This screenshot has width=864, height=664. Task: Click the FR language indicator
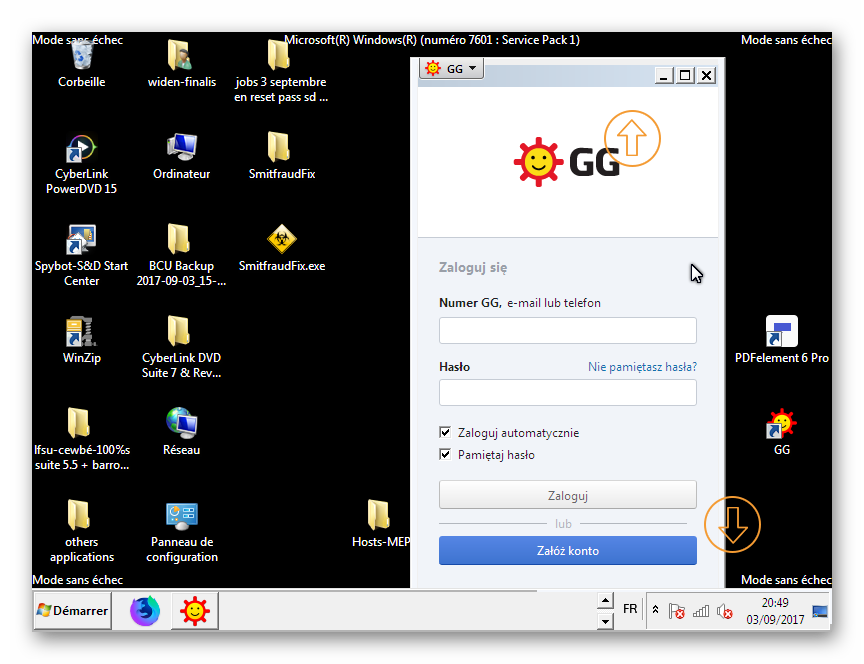tap(630, 609)
